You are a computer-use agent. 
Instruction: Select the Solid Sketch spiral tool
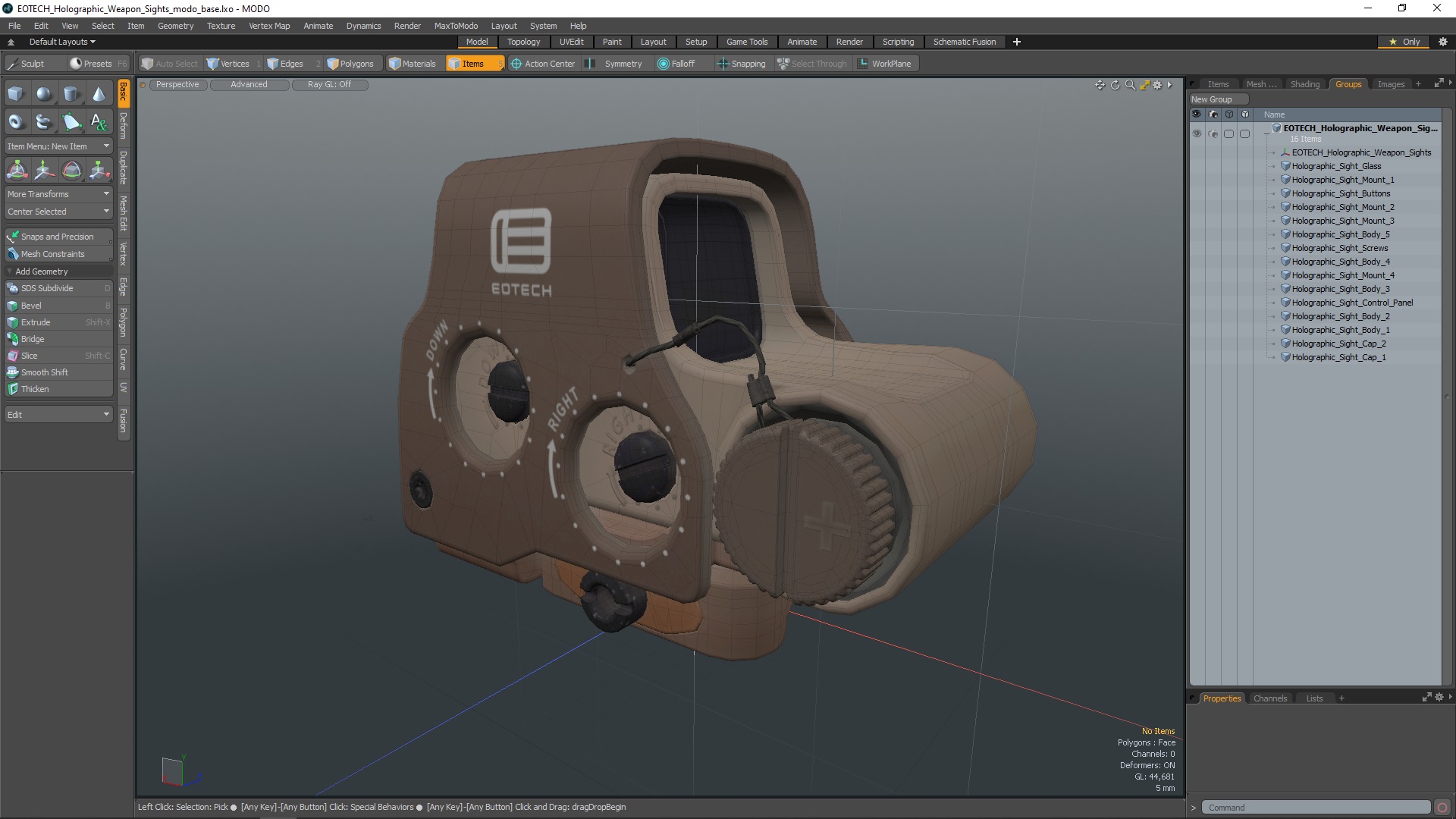coord(44,121)
